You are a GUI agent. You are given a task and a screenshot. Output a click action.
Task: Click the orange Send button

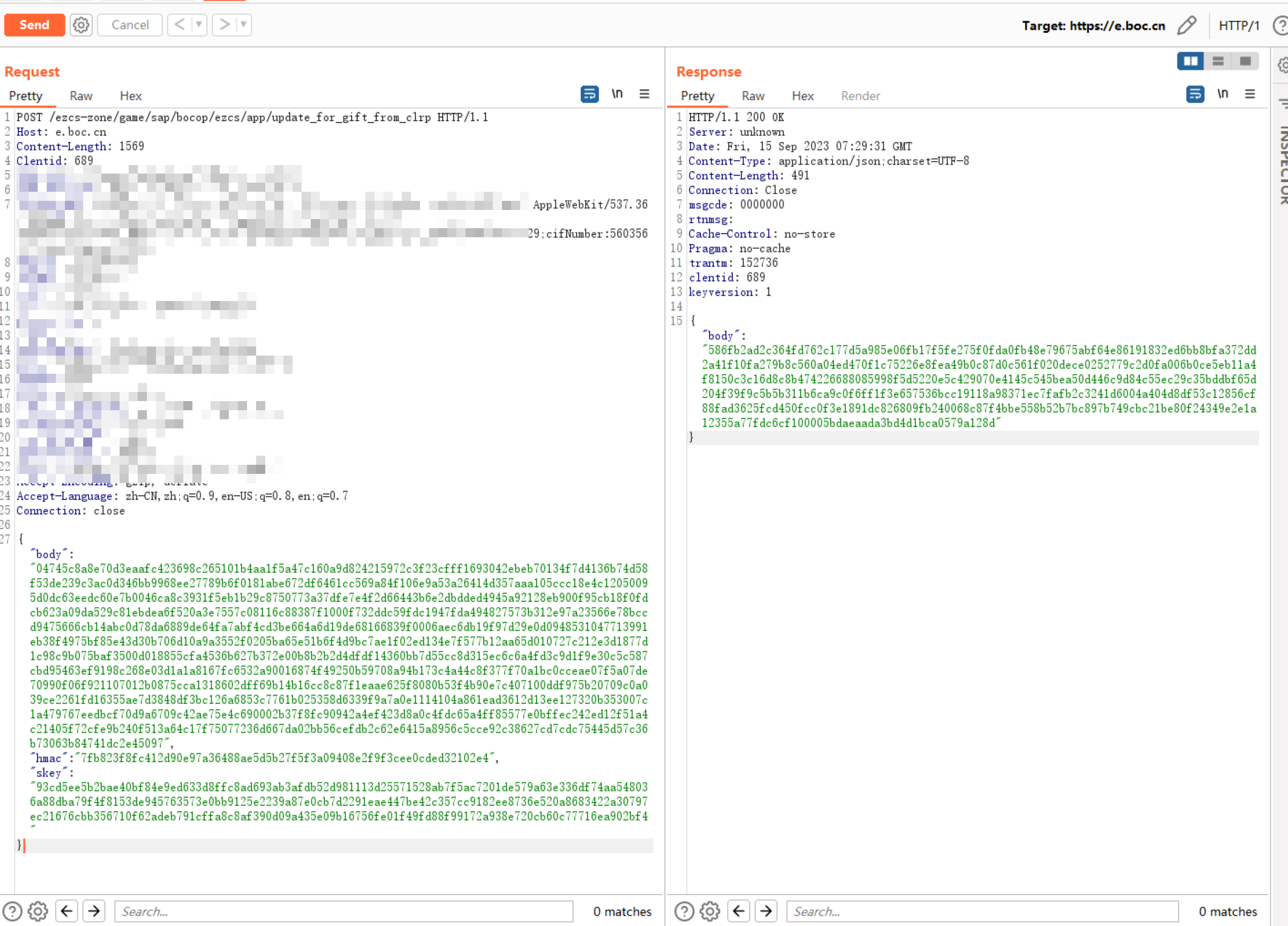(x=34, y=25)
